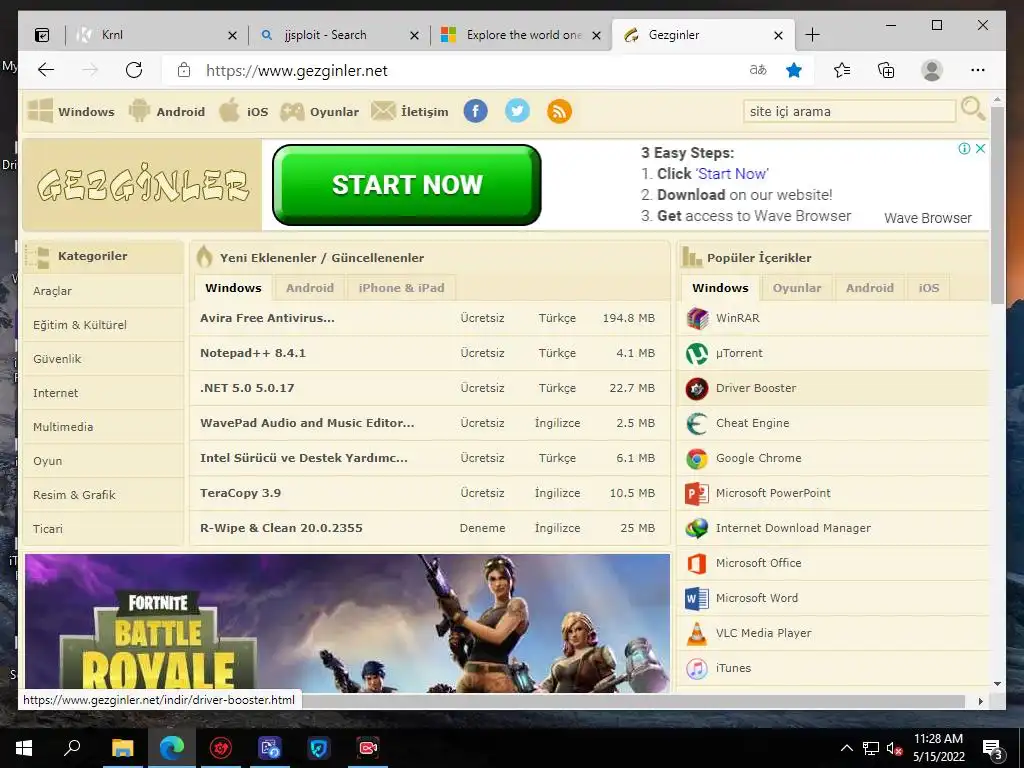1024x768 pixels.
Task: Open İletişim contact page
Action: coord(409,111)
